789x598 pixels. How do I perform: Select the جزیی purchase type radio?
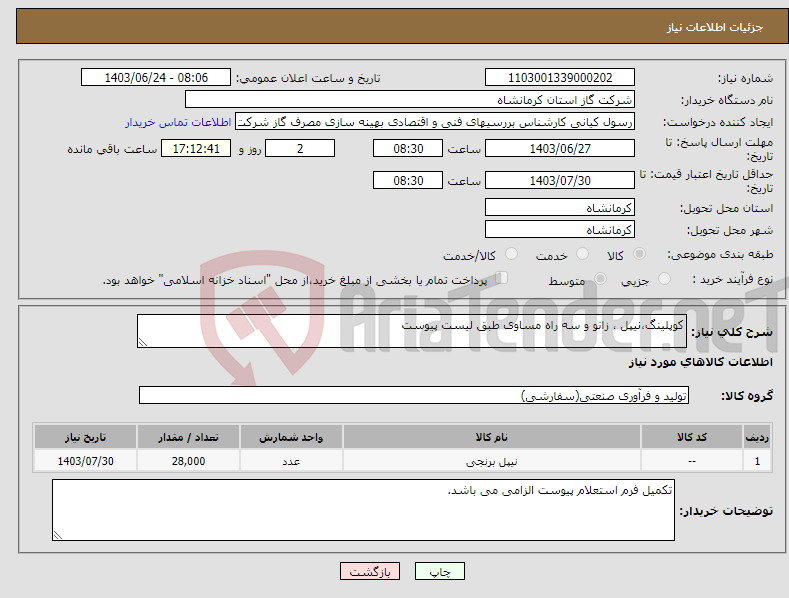point(664,278)
